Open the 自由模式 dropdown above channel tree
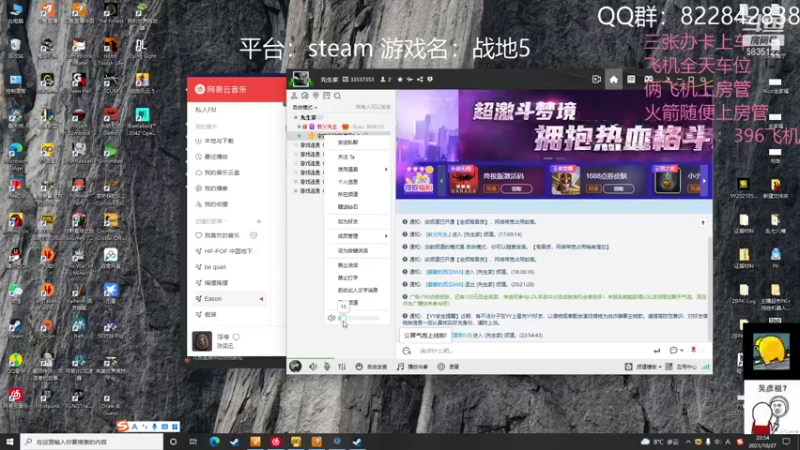 click(305, 108)
